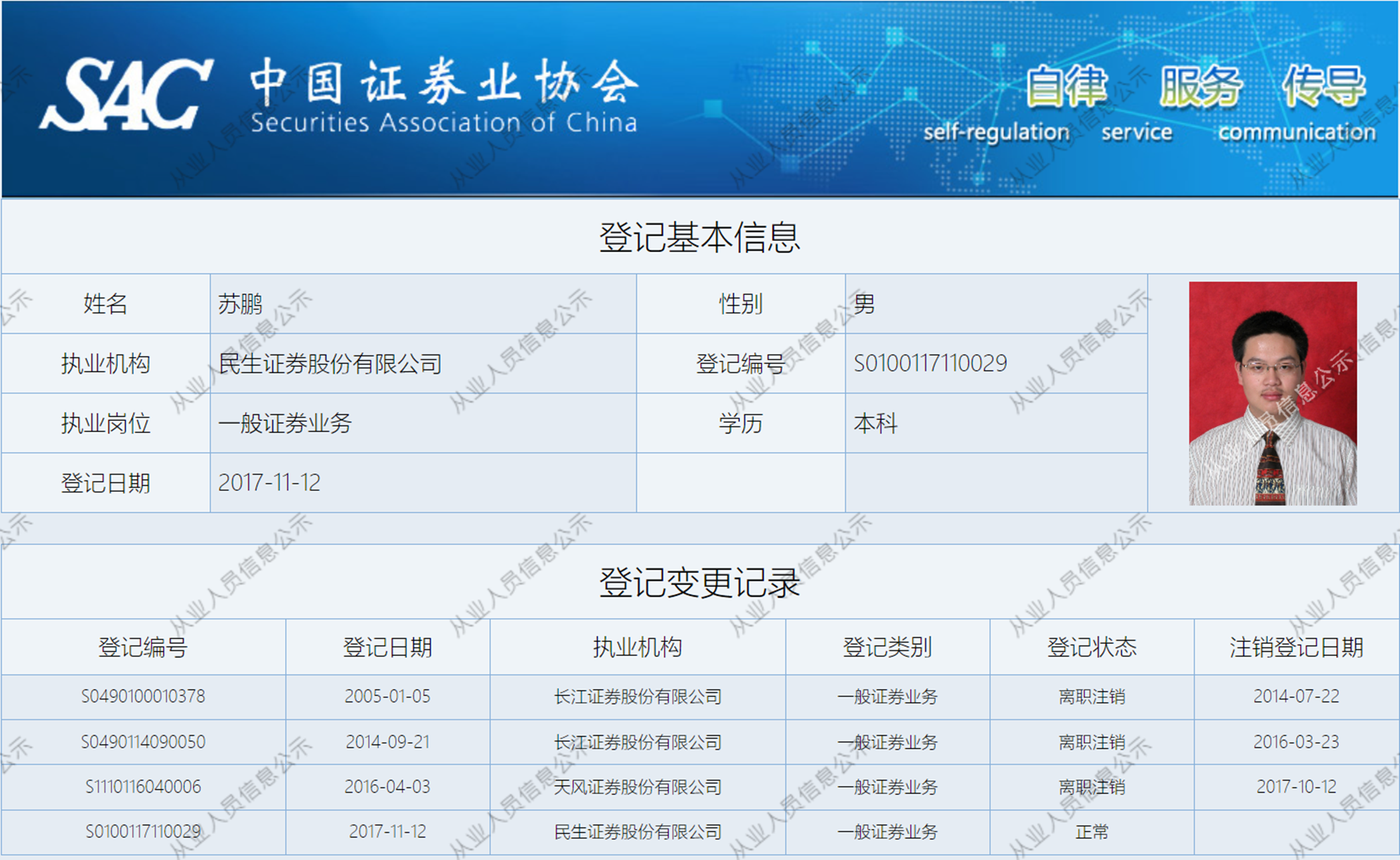Screen dimensions: 1400x860
Task: Click 天风证券股份有限公司 in change records
Action: [637, 787]
